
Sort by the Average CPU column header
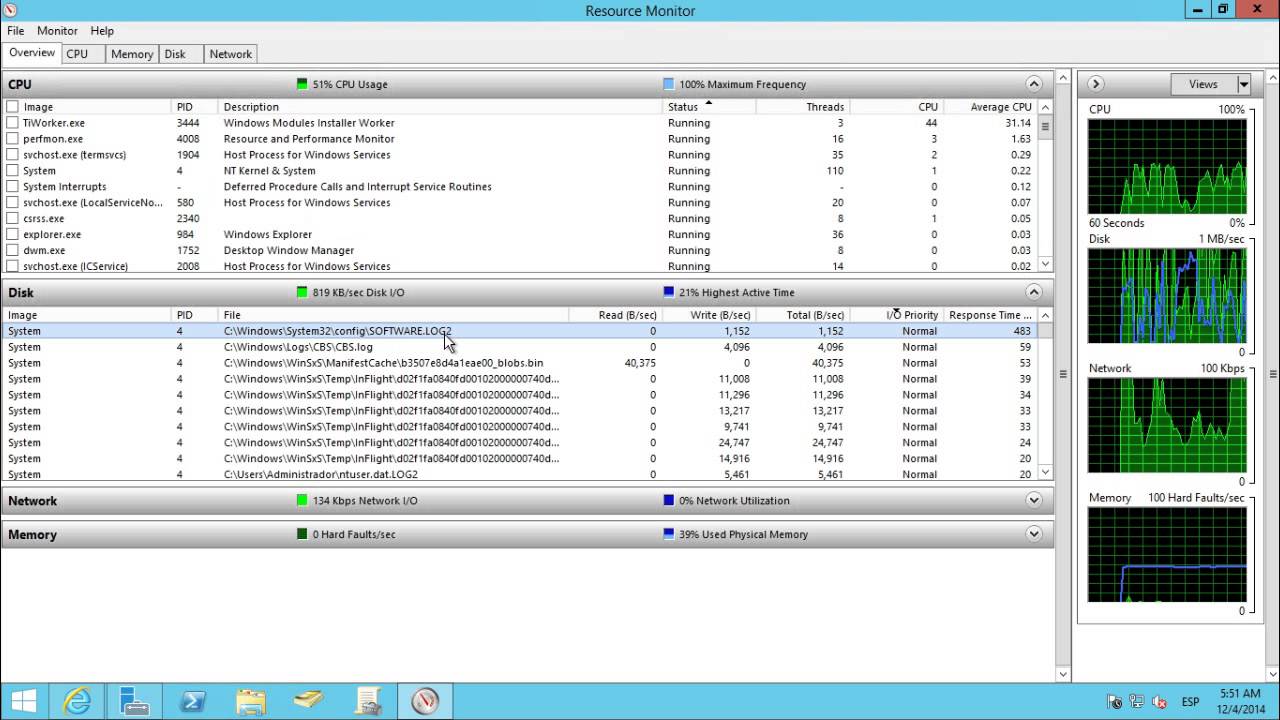point(992,107)
